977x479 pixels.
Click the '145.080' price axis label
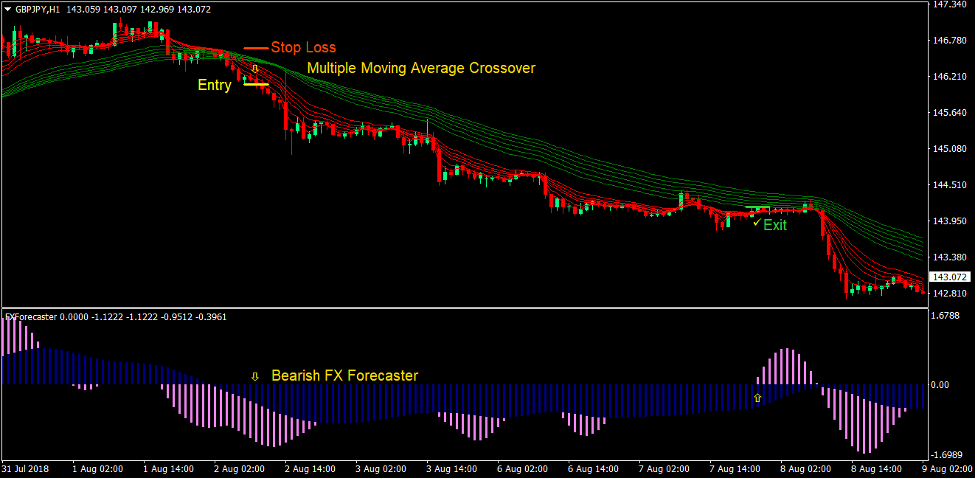point(949,149)
